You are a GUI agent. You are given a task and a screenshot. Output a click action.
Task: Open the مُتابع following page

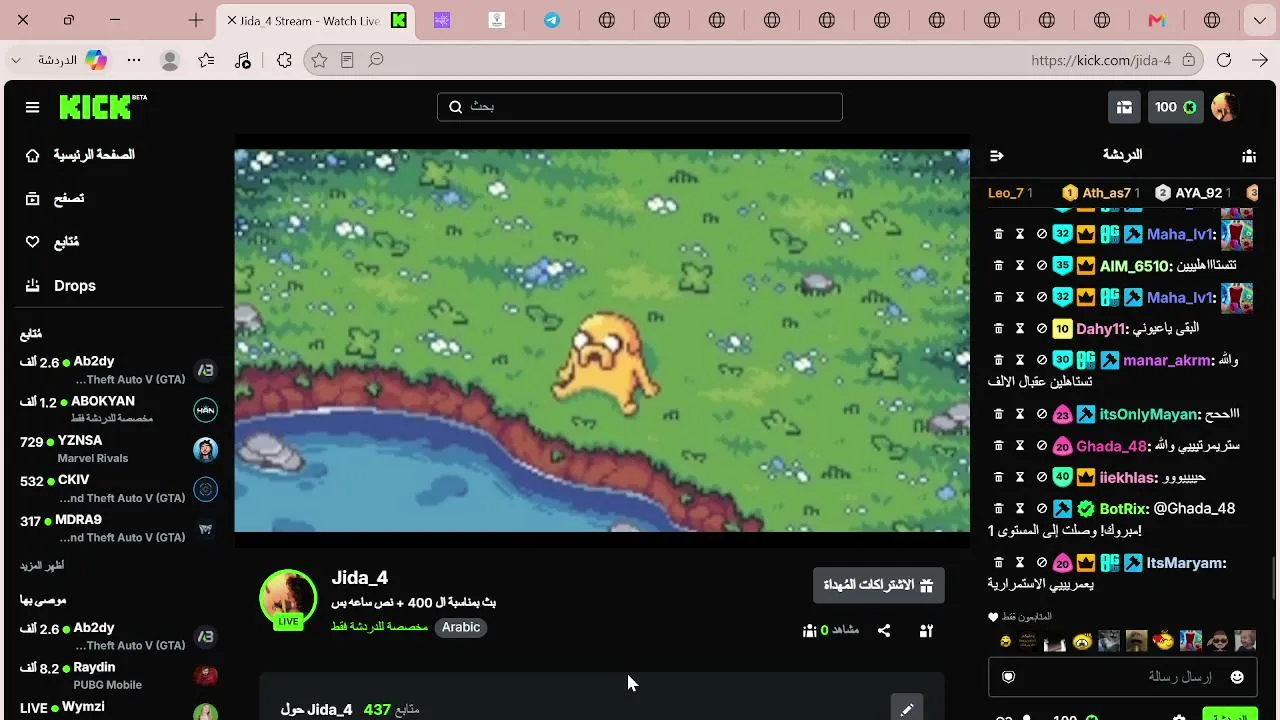52,242
